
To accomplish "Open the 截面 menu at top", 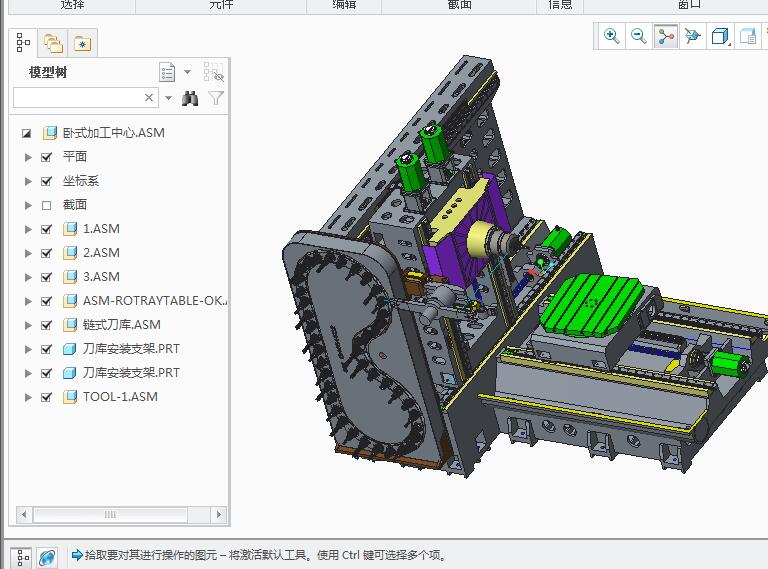I will tap(459, 4).
